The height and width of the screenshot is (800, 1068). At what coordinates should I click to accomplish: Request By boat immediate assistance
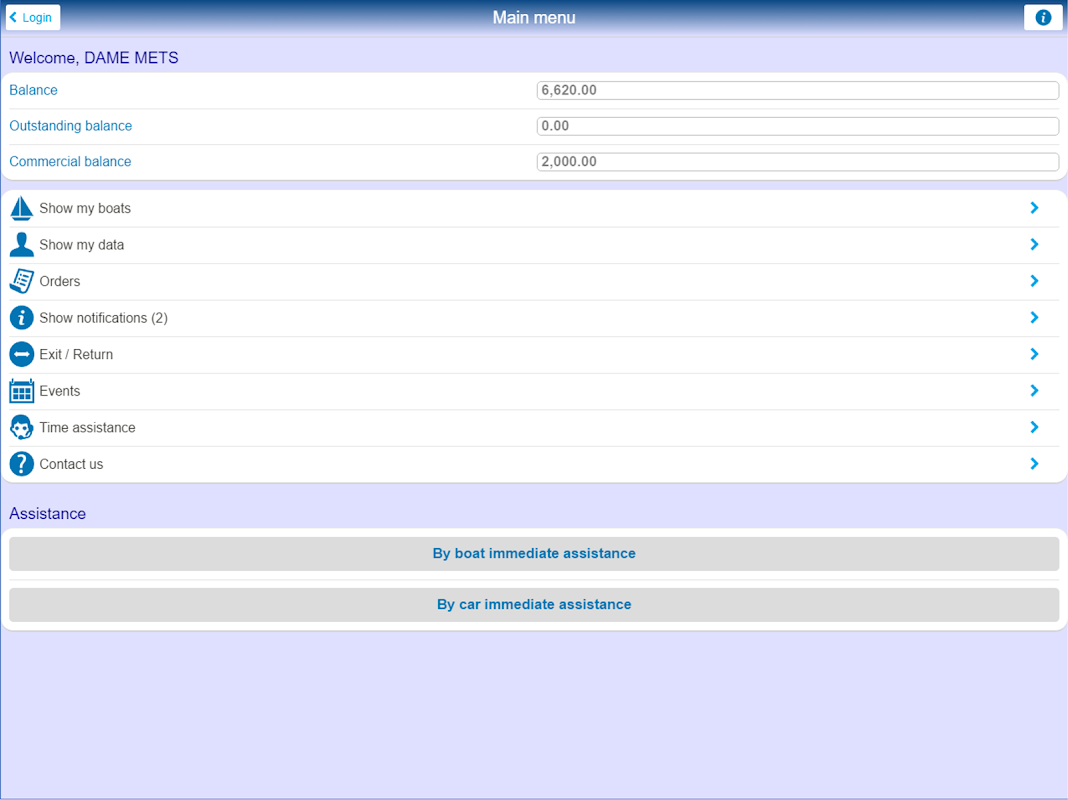tap(534, 554)
